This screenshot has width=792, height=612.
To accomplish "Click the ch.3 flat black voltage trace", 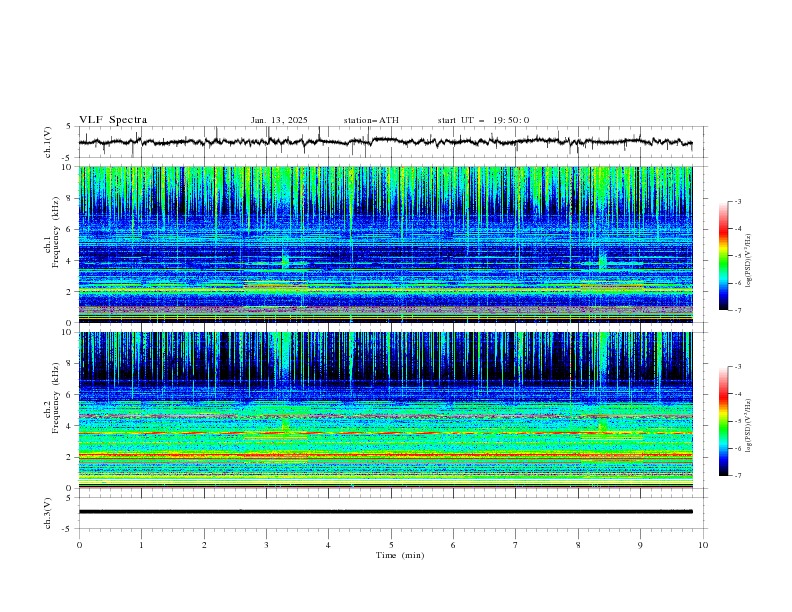I will 385,512.
